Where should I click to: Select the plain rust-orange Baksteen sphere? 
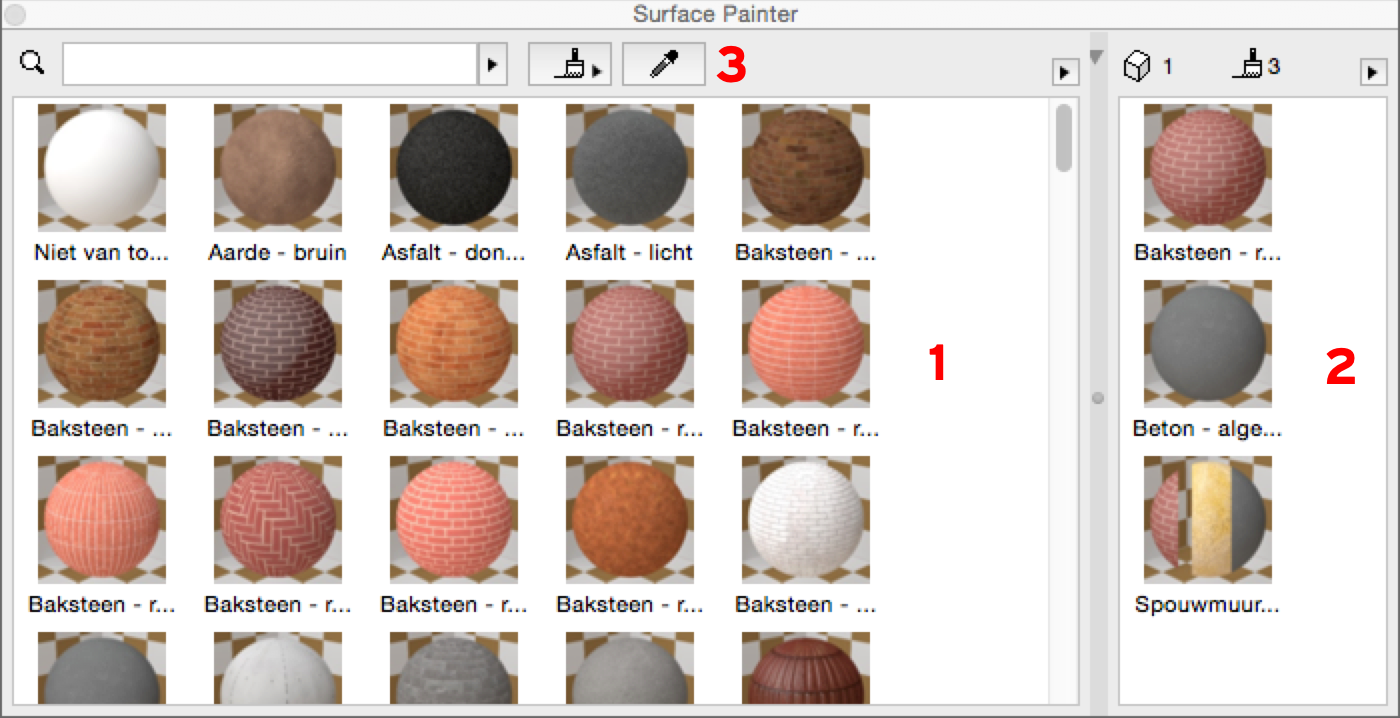[629, 535]
